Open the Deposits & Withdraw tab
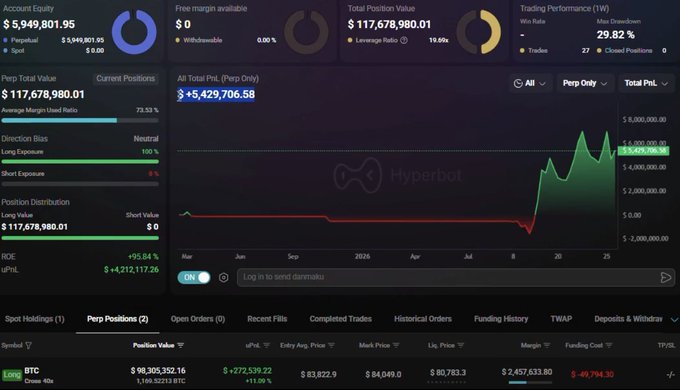680x390 pixels. tap(628, 319)
